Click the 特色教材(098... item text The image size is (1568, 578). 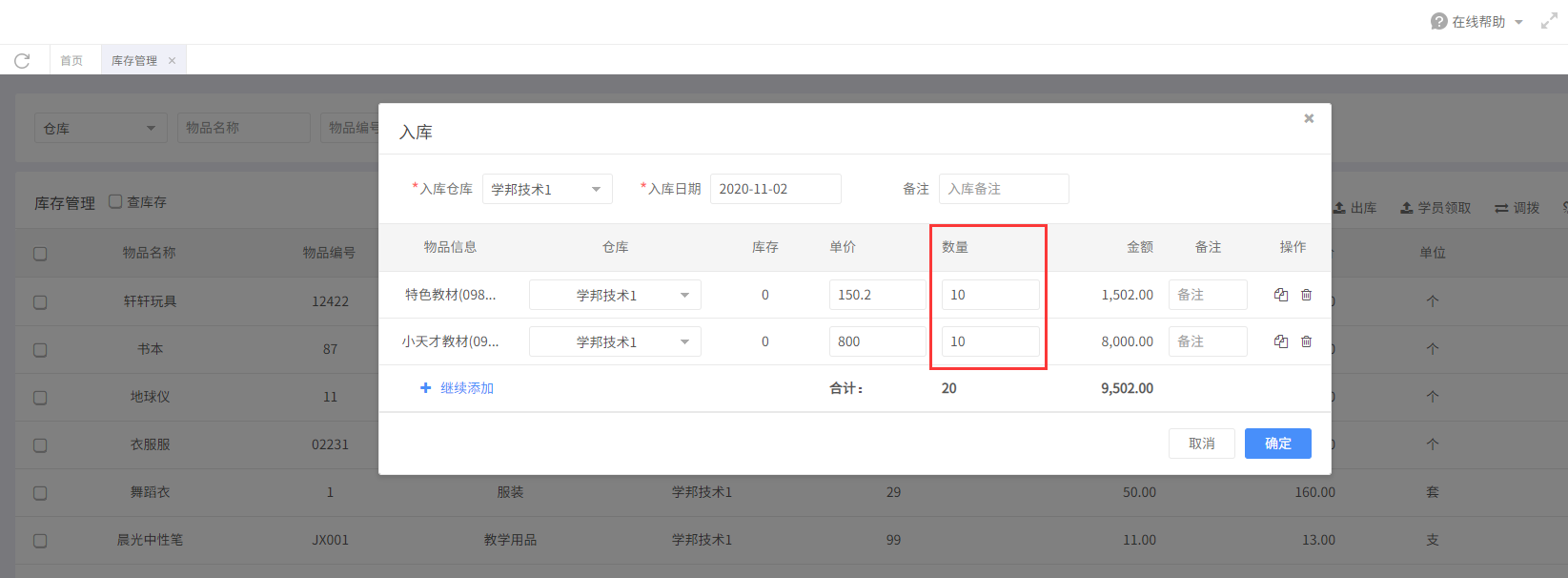tap(451, 295)
